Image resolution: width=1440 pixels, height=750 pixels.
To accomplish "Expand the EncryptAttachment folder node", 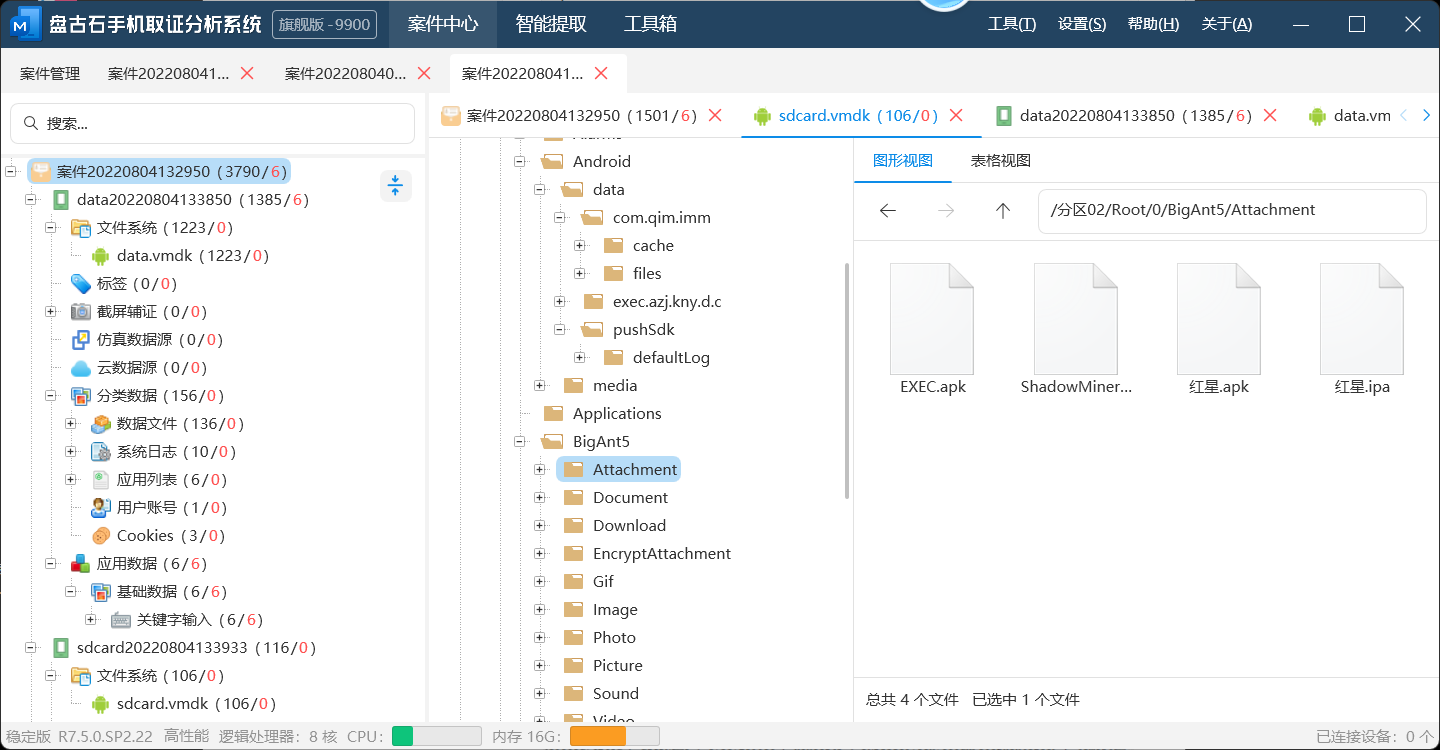I will [540, 554].
